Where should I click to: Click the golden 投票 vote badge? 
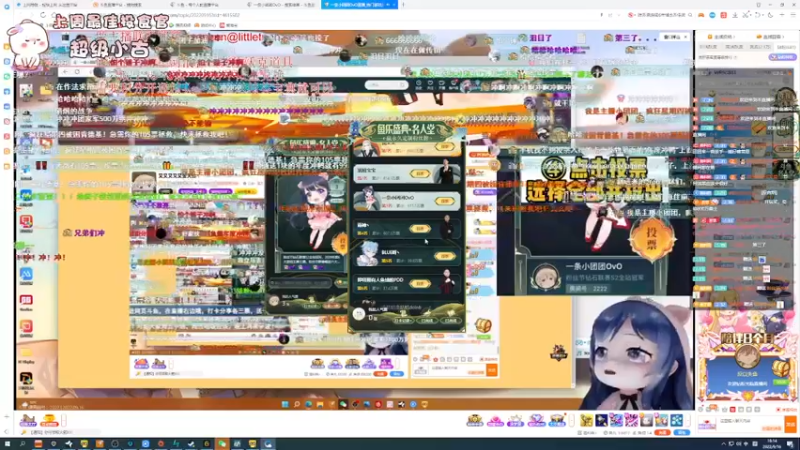(x=652, y=238)
